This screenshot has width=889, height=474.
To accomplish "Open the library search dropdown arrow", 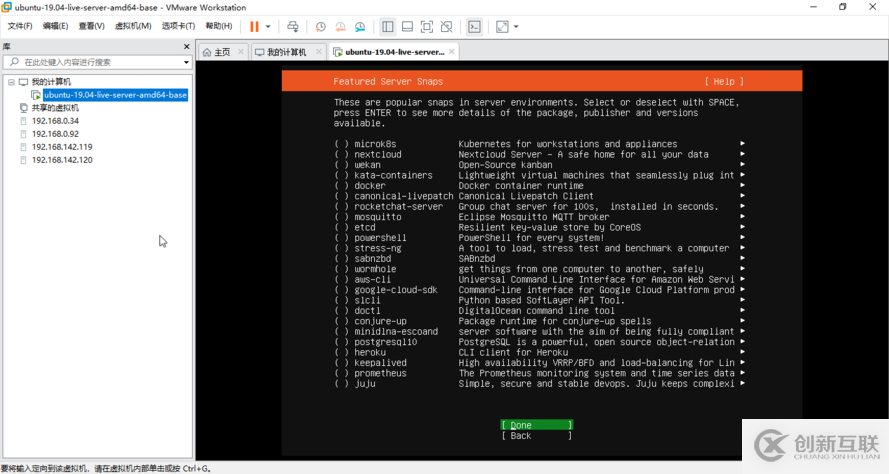I will (186, 62).
